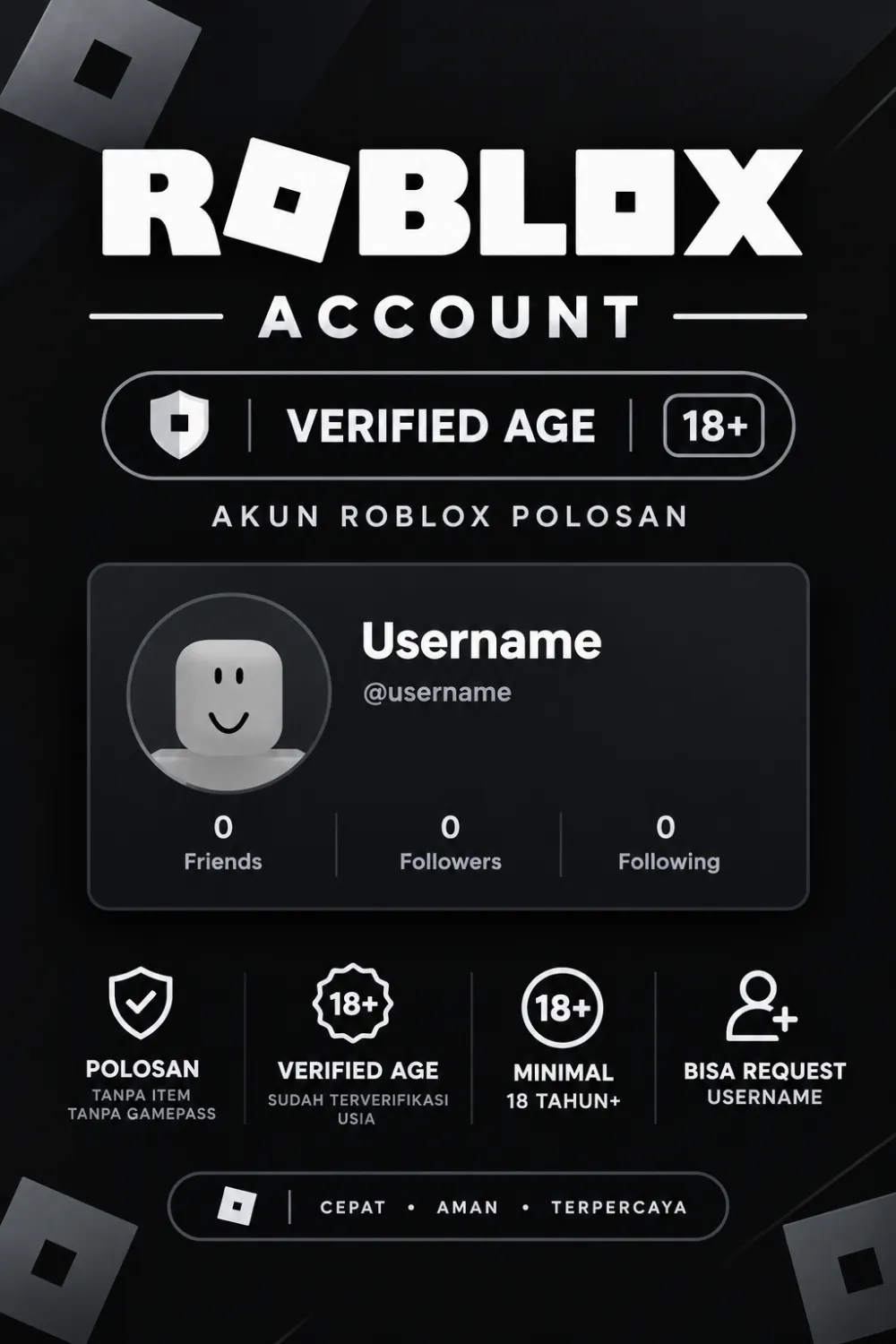Click the shield icon beside VERIFIED AGE banner

click(x=179, y=425)
